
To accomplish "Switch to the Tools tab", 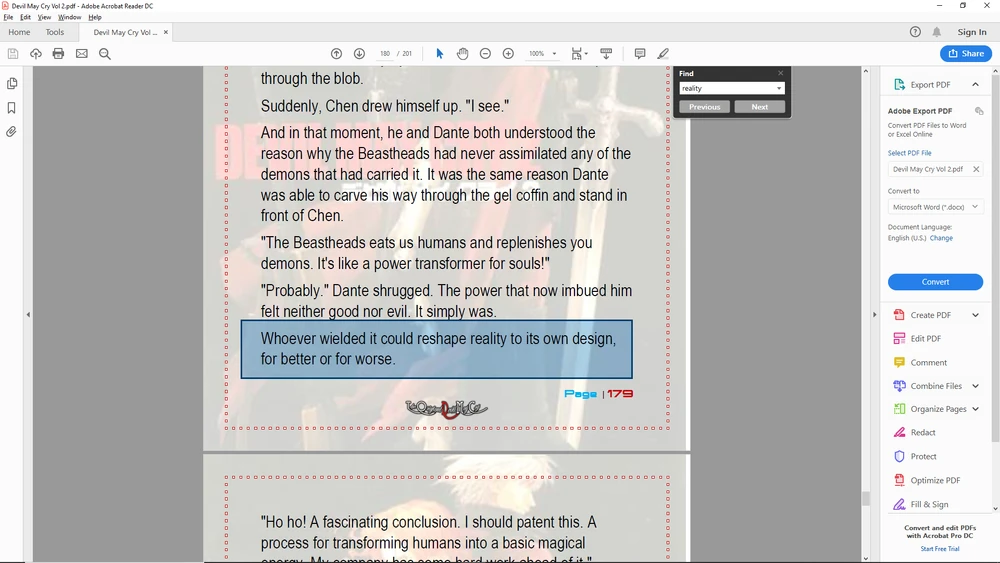I will click(x=55, y=32).
